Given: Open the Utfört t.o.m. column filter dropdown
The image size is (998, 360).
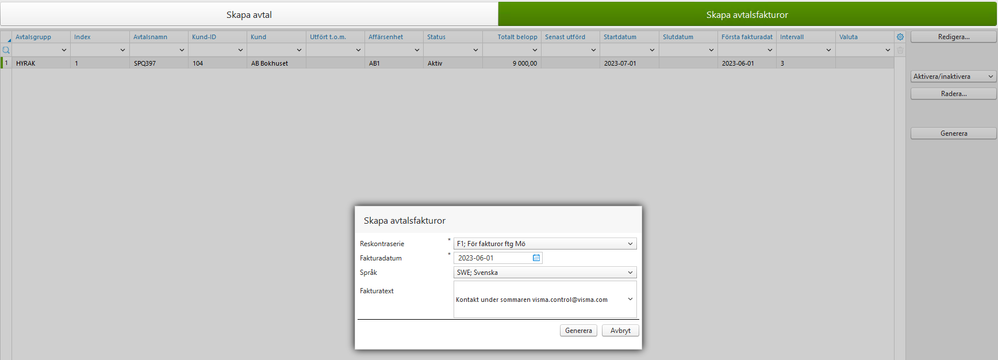Looking at the screenshot, I should (358, 50).
